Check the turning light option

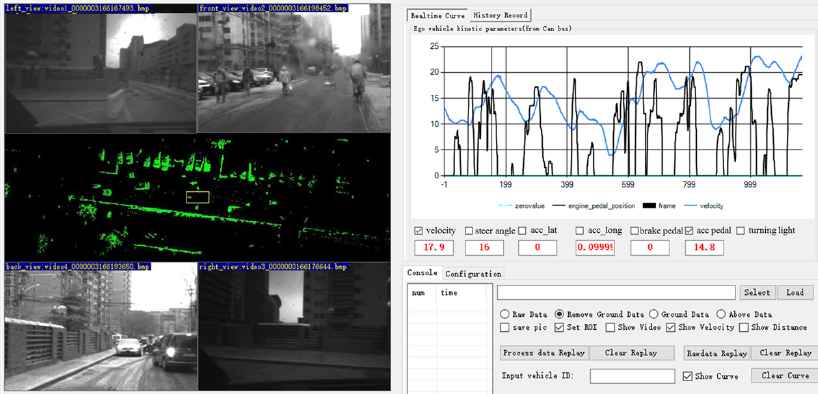coord(740,230)
